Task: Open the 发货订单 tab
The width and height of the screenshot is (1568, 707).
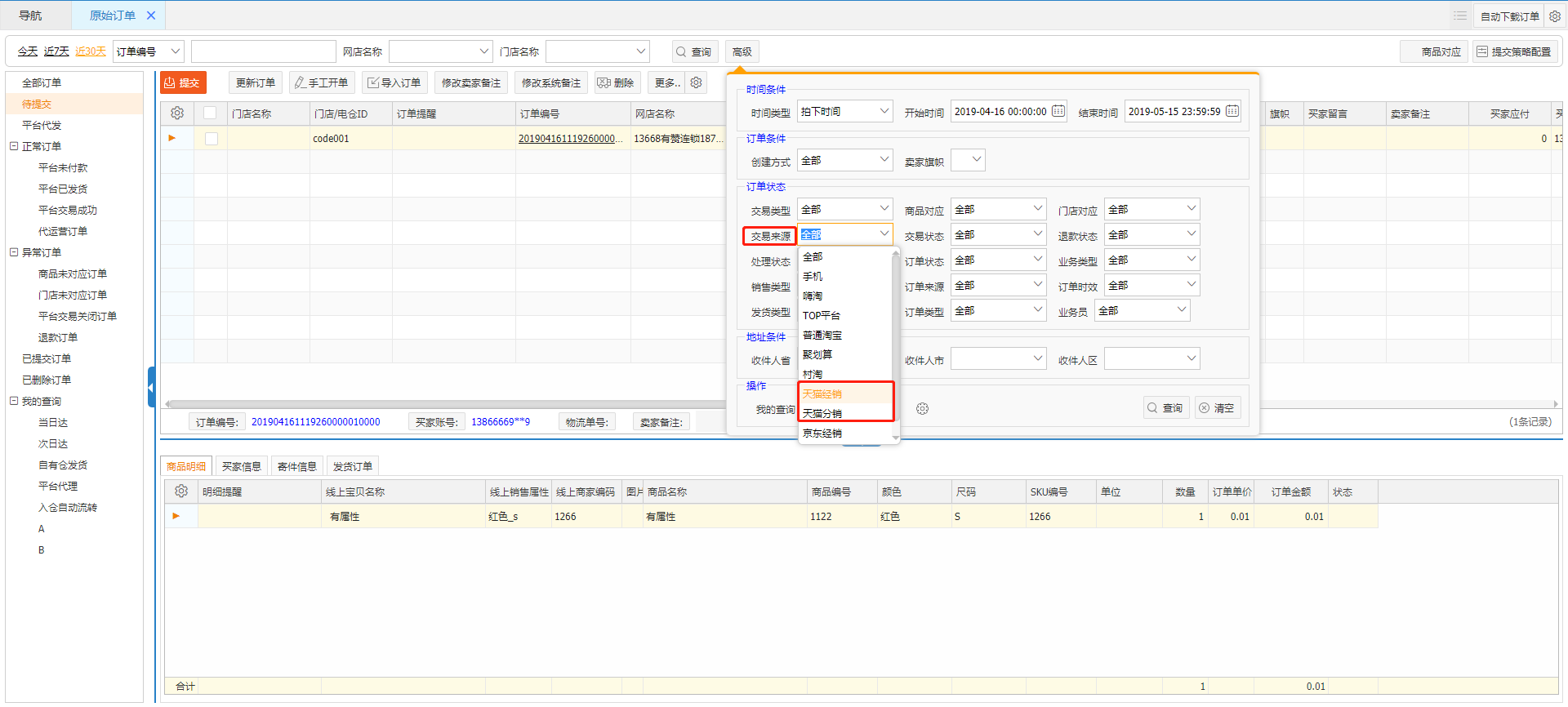Action: tap(353, 466)
